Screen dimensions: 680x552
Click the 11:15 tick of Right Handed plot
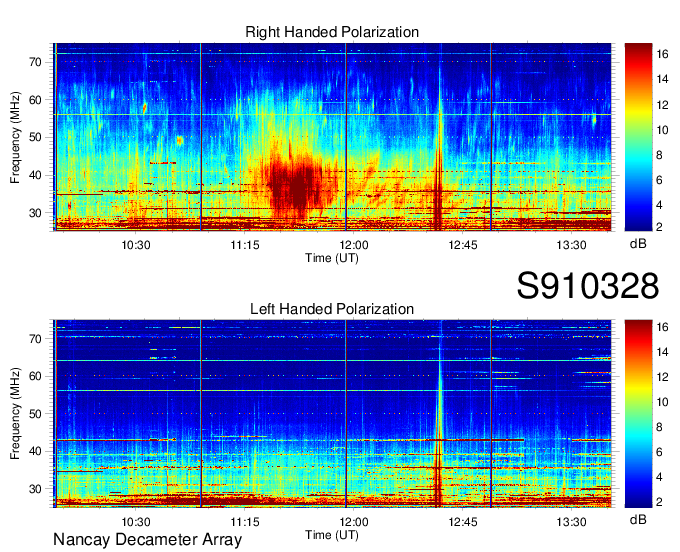(245, 245)
